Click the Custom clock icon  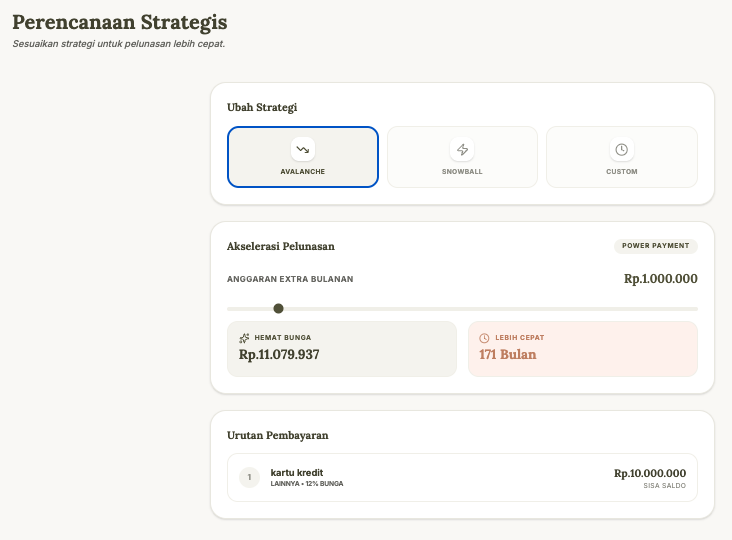(622, 149)
